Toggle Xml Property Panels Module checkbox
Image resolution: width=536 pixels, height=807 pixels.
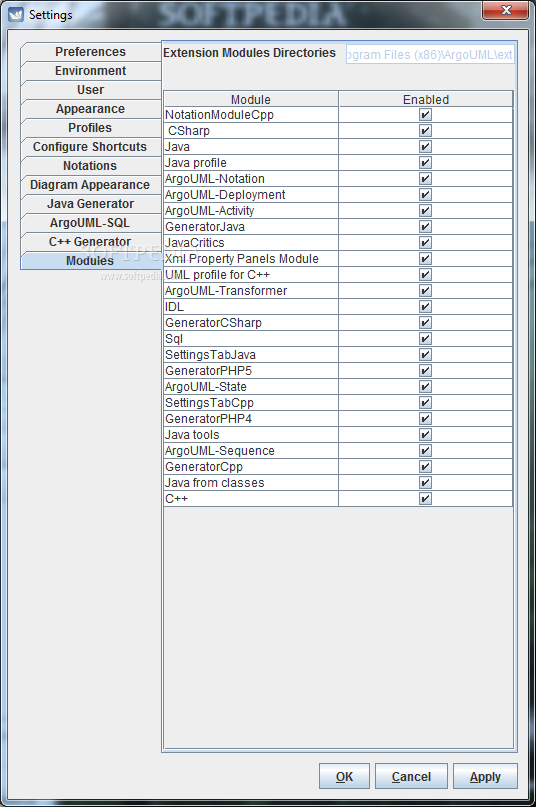(425, 258)
